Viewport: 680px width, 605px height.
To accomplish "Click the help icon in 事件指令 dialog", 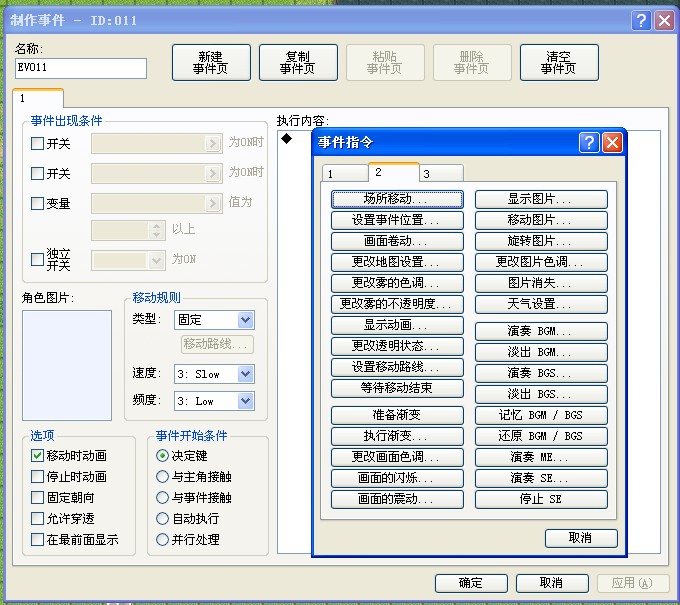I will pyautogui.click(x=589, y=142).
